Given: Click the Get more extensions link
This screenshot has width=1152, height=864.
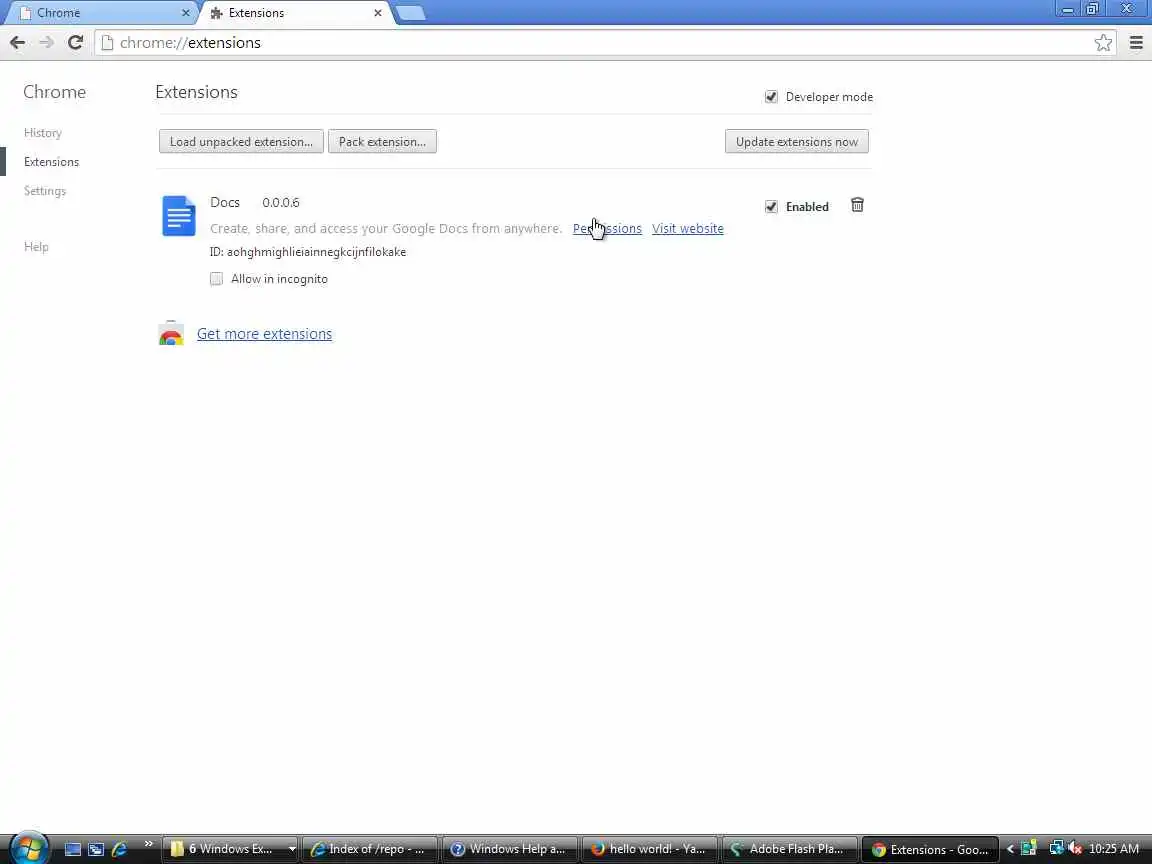Looking at the screenshot, I should point(264,334).
